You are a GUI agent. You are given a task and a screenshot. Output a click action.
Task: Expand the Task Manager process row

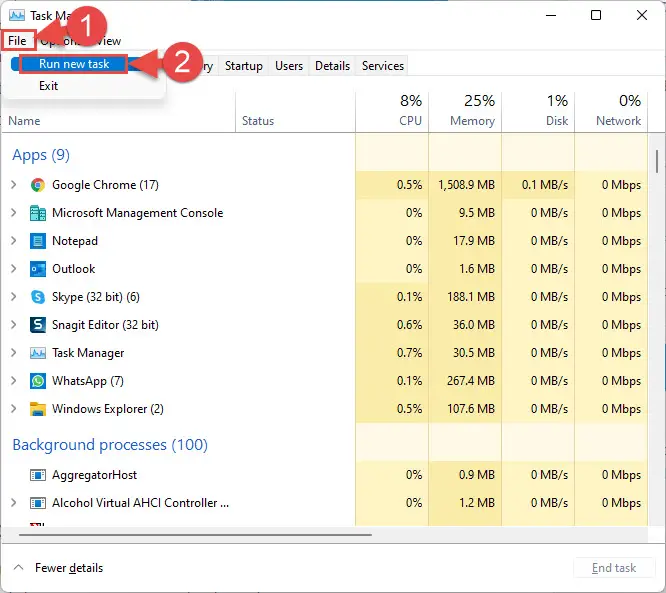click(x=14, y=353)
